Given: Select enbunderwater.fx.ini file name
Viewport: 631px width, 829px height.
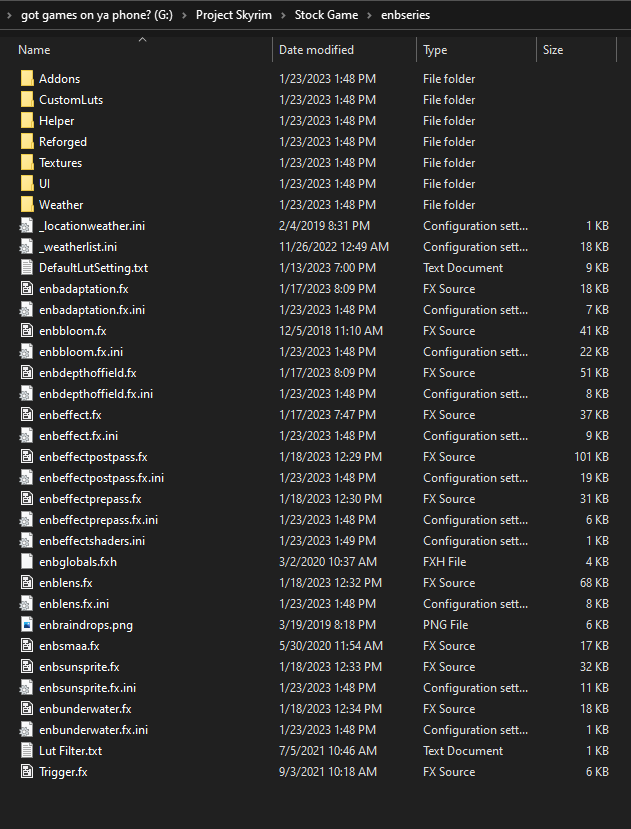Looking at the screenshot, I should (x=94, y=730).
